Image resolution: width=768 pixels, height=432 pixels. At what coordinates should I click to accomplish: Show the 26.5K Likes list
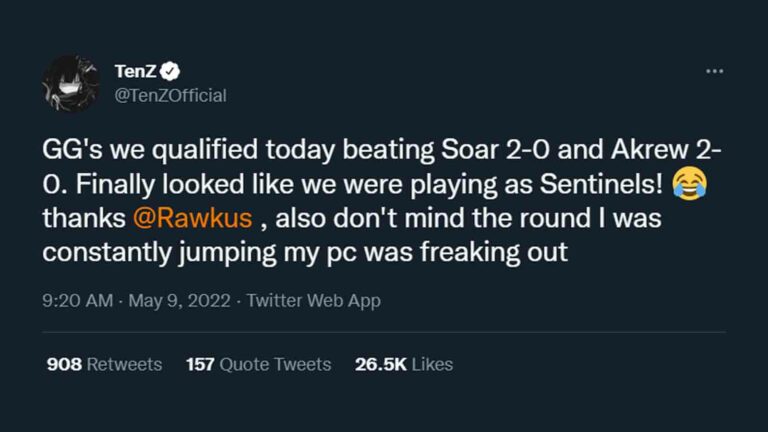[404, 364]
